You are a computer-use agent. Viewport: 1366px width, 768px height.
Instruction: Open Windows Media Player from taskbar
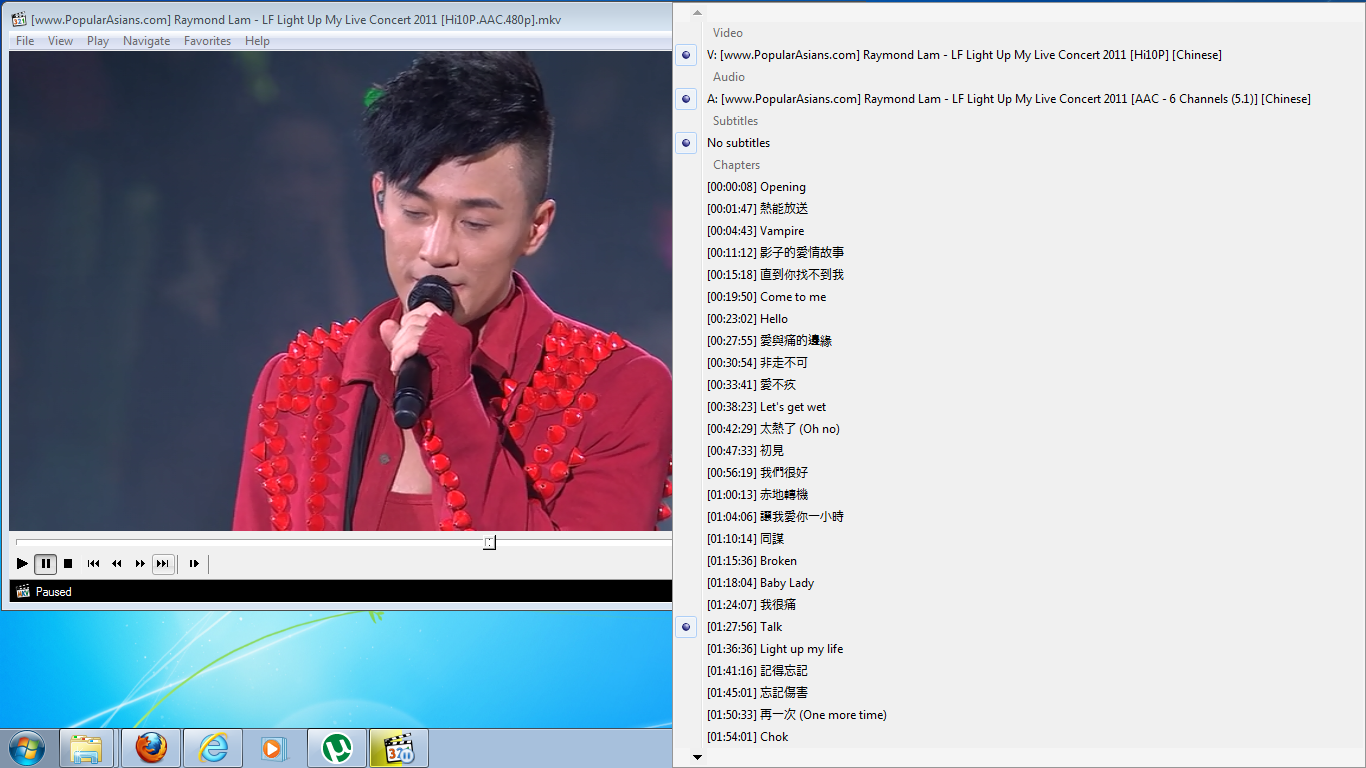[275, 748]
